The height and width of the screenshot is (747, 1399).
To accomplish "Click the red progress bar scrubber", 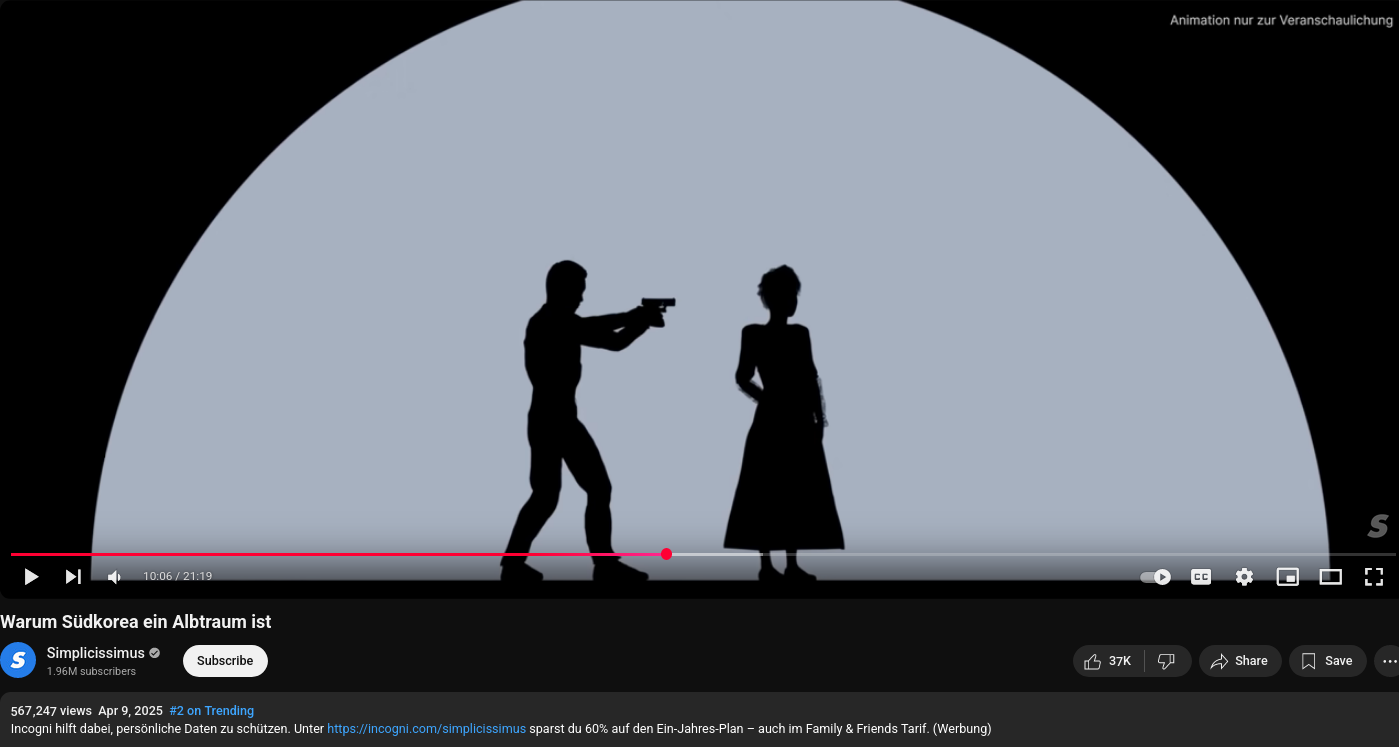I will 666,554.
